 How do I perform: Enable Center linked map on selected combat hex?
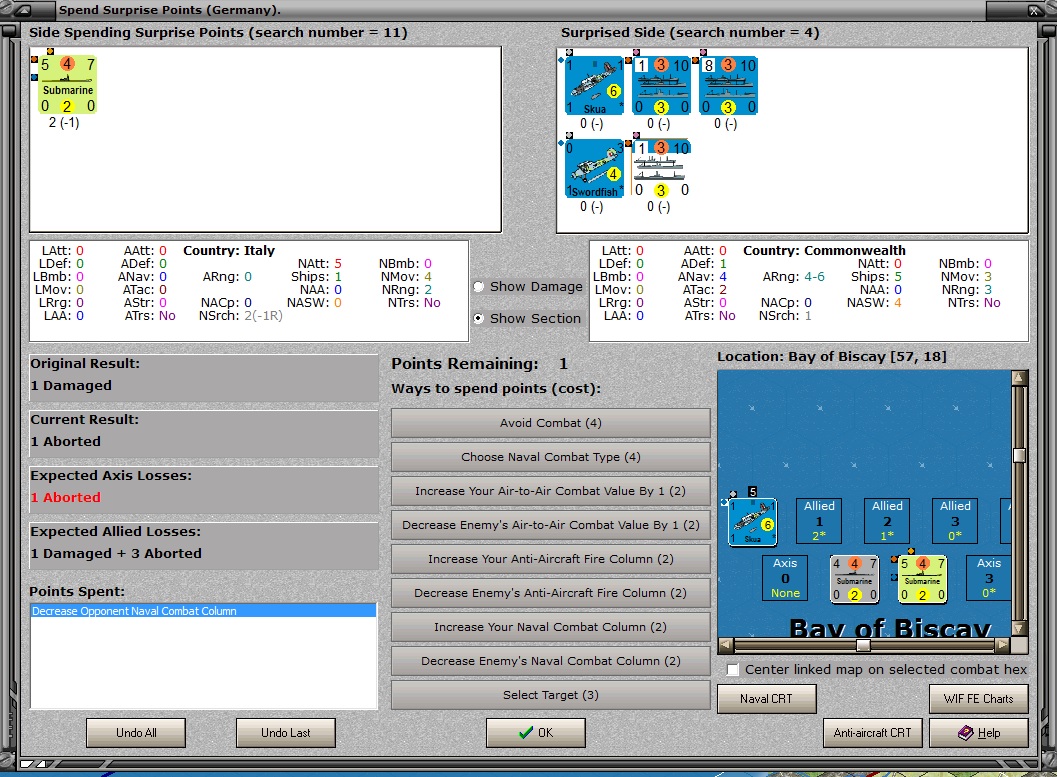click(733, 669)
